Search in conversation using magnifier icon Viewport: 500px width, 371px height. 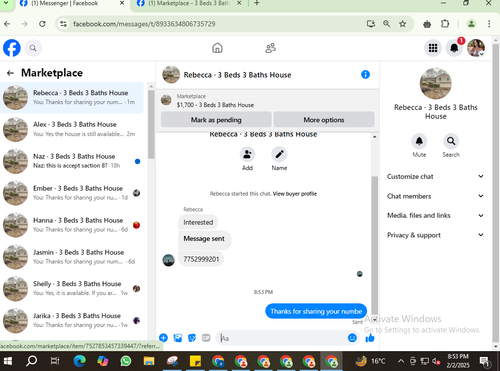click(x=451, y=141)
